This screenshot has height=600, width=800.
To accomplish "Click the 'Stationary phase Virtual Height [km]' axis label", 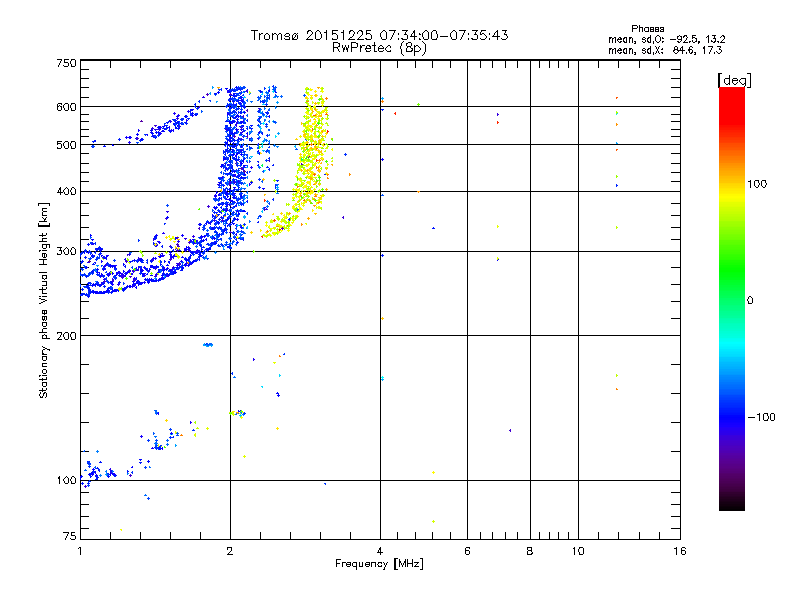I will 44,300.
